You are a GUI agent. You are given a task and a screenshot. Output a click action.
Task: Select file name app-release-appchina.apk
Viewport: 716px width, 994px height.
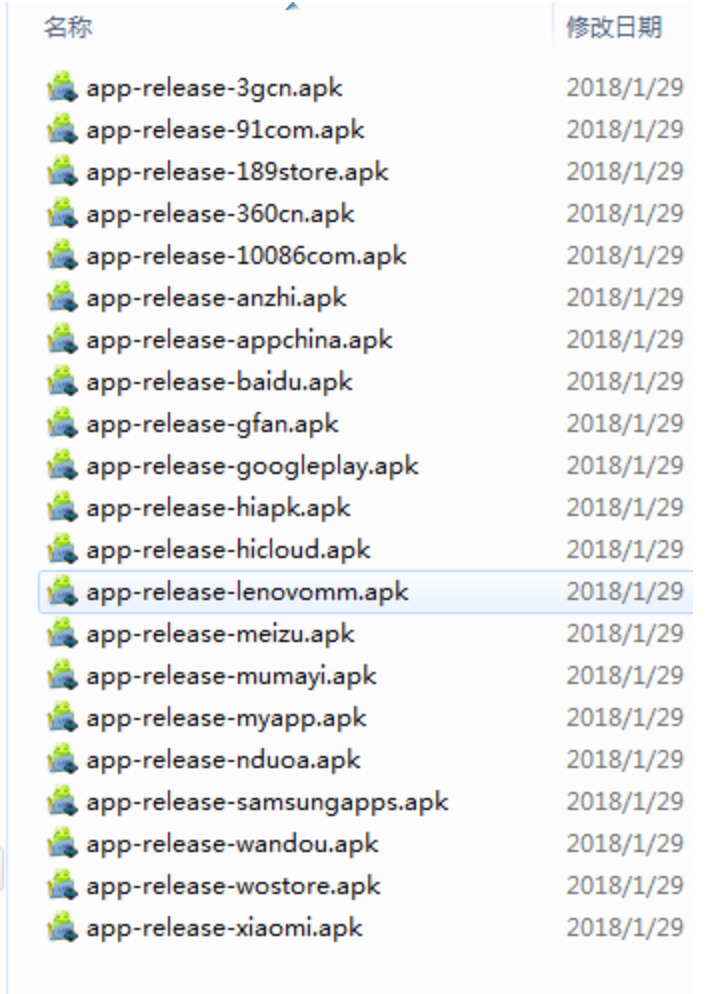tap(239, 341)
